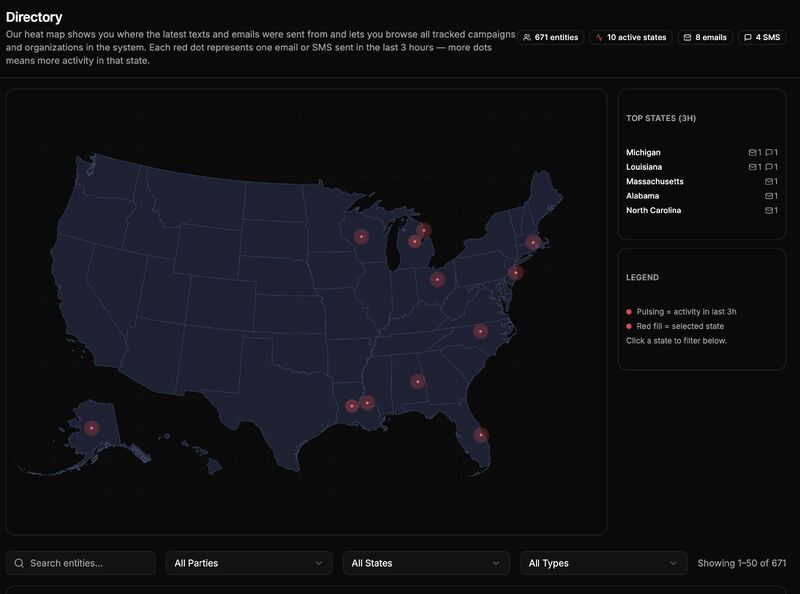Viewport: 800px width, 594px height.
Task: Select Michigan in Top States list
Action: click(x=702, y=152)
